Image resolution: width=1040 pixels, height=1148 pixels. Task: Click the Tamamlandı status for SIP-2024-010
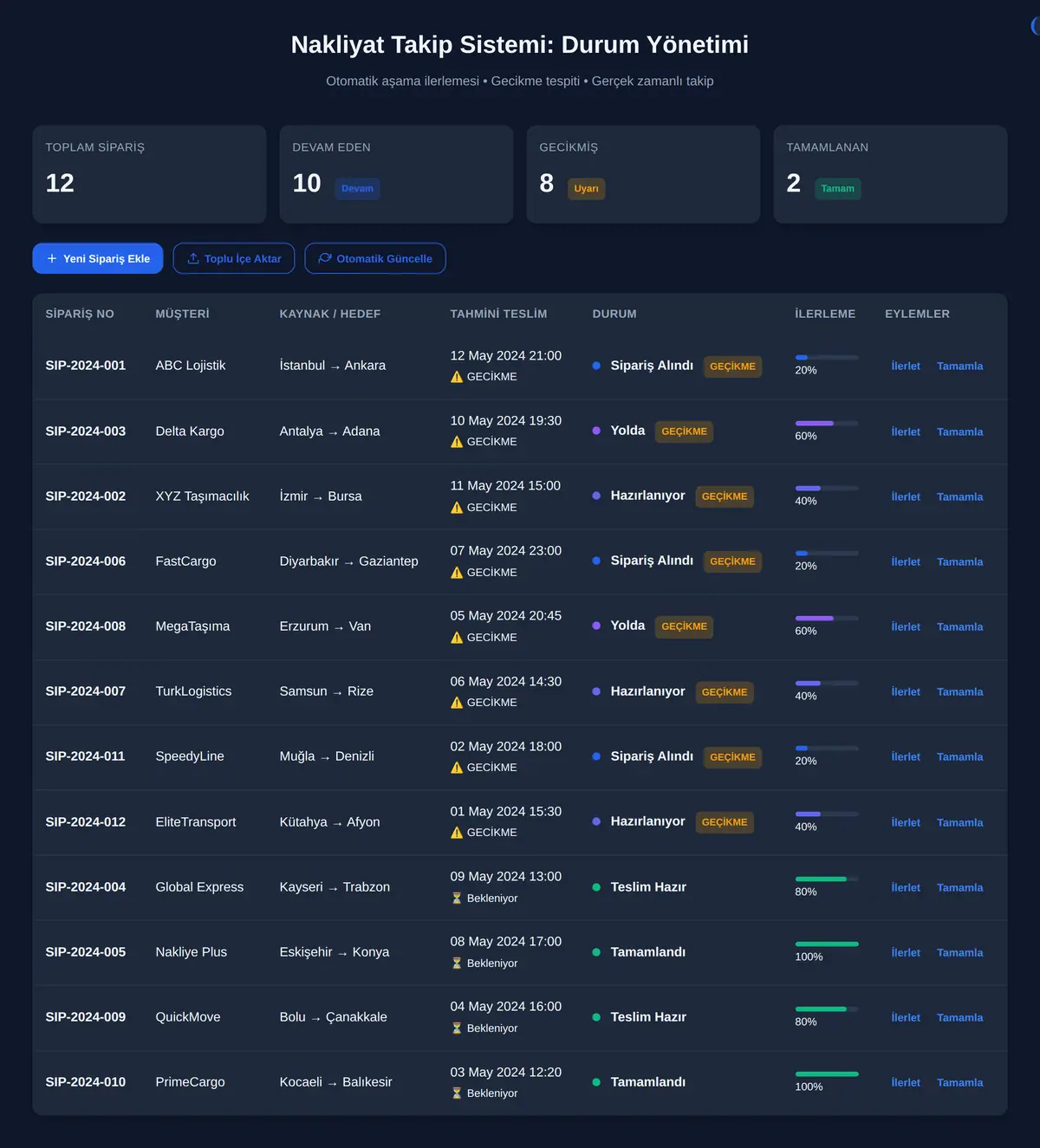pos(647,1082)
